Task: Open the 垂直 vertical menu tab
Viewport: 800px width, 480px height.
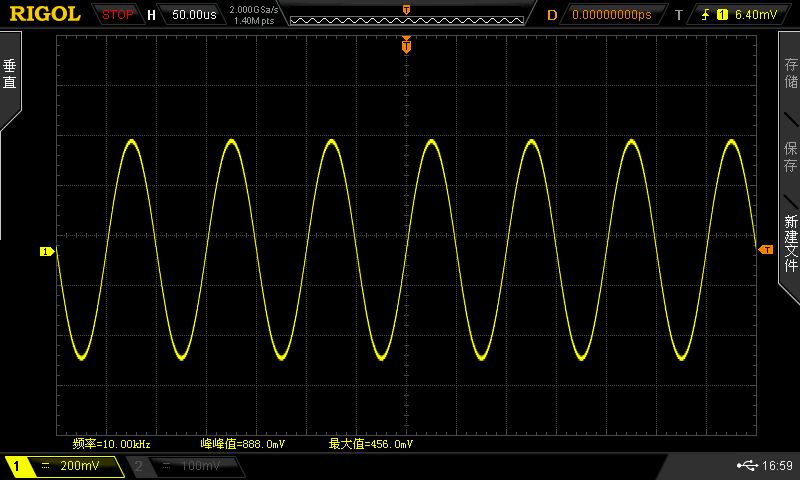Action: click(x=10, y=74)
